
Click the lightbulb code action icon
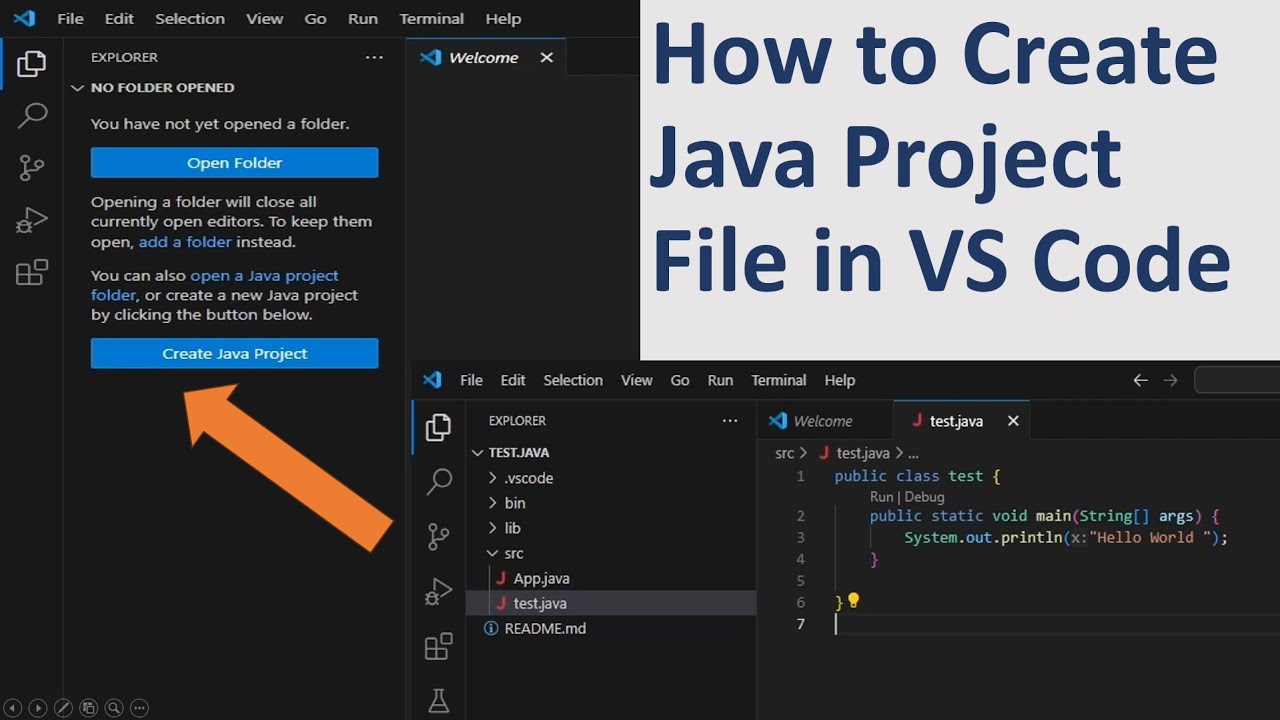click(854, 601)
